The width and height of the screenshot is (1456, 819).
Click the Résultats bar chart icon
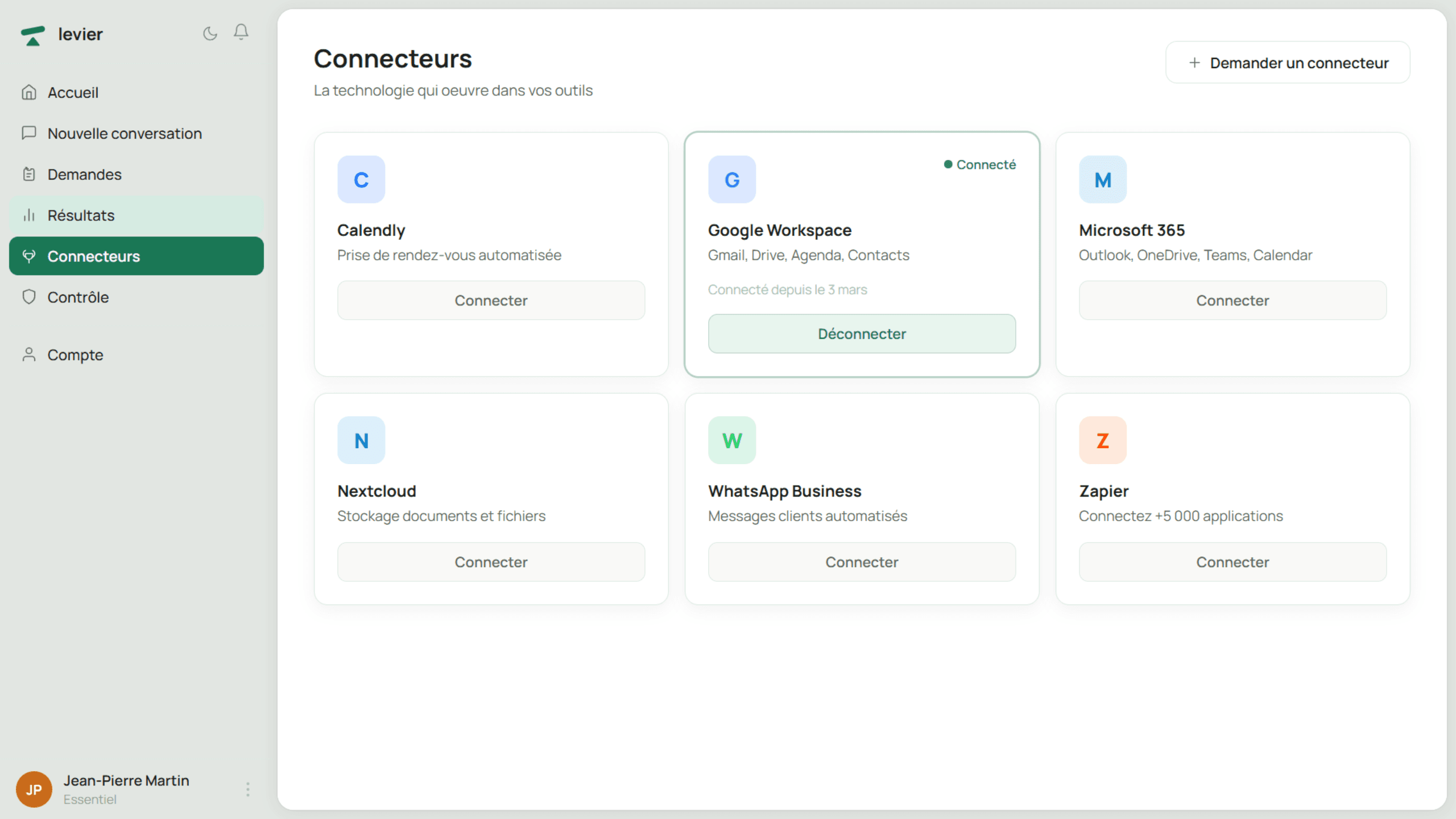click(29, 215)
